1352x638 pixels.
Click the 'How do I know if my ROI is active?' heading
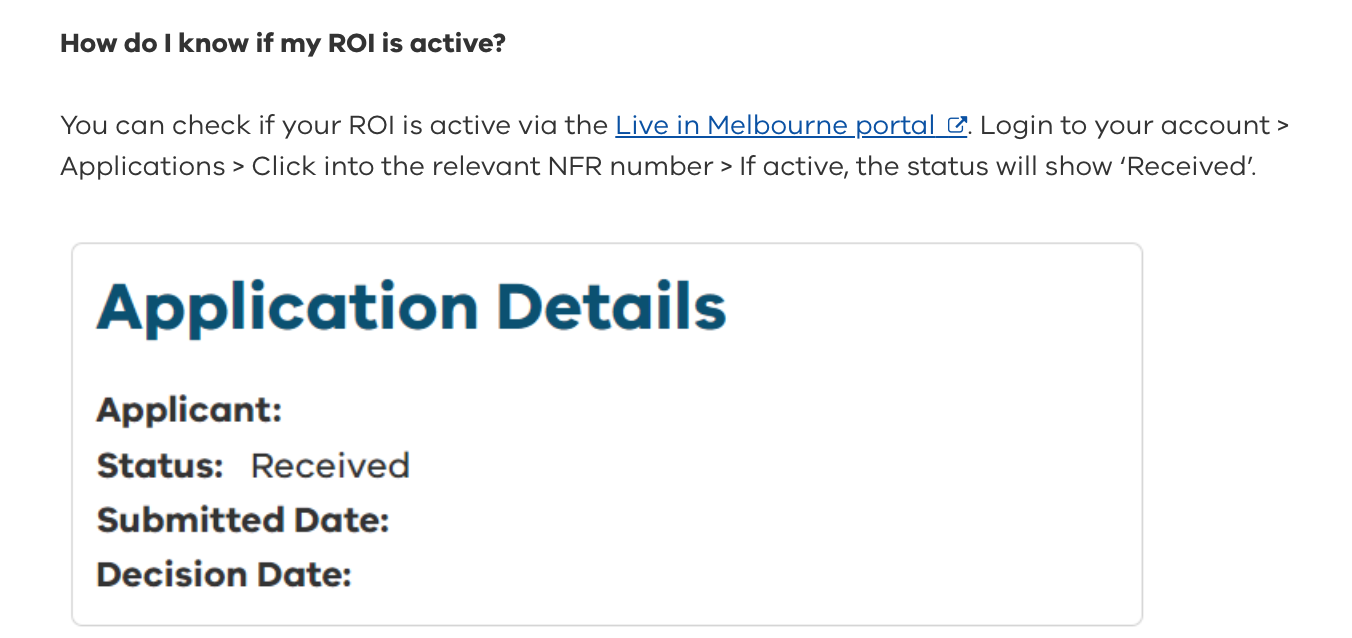click(283, 44)
